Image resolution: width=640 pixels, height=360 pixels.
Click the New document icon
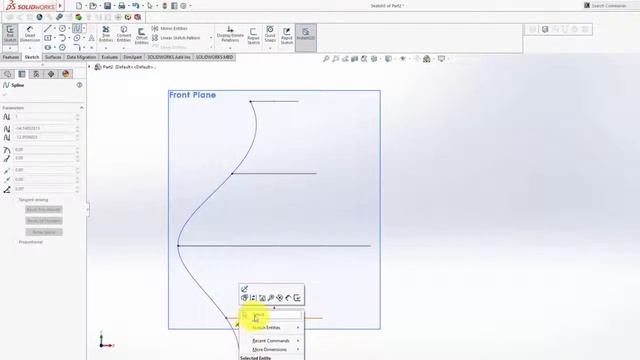click(x=79, y=6)
